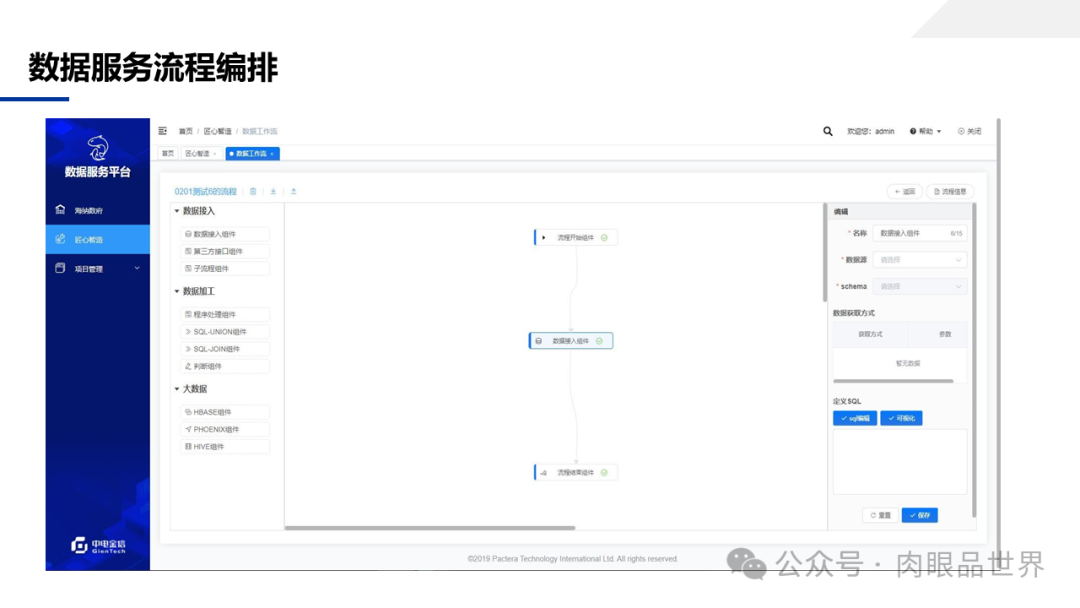Select SQL-JOIN组件 in the component palette
This screenshot has height=608, width=1080.
click(x=225, y=349)
